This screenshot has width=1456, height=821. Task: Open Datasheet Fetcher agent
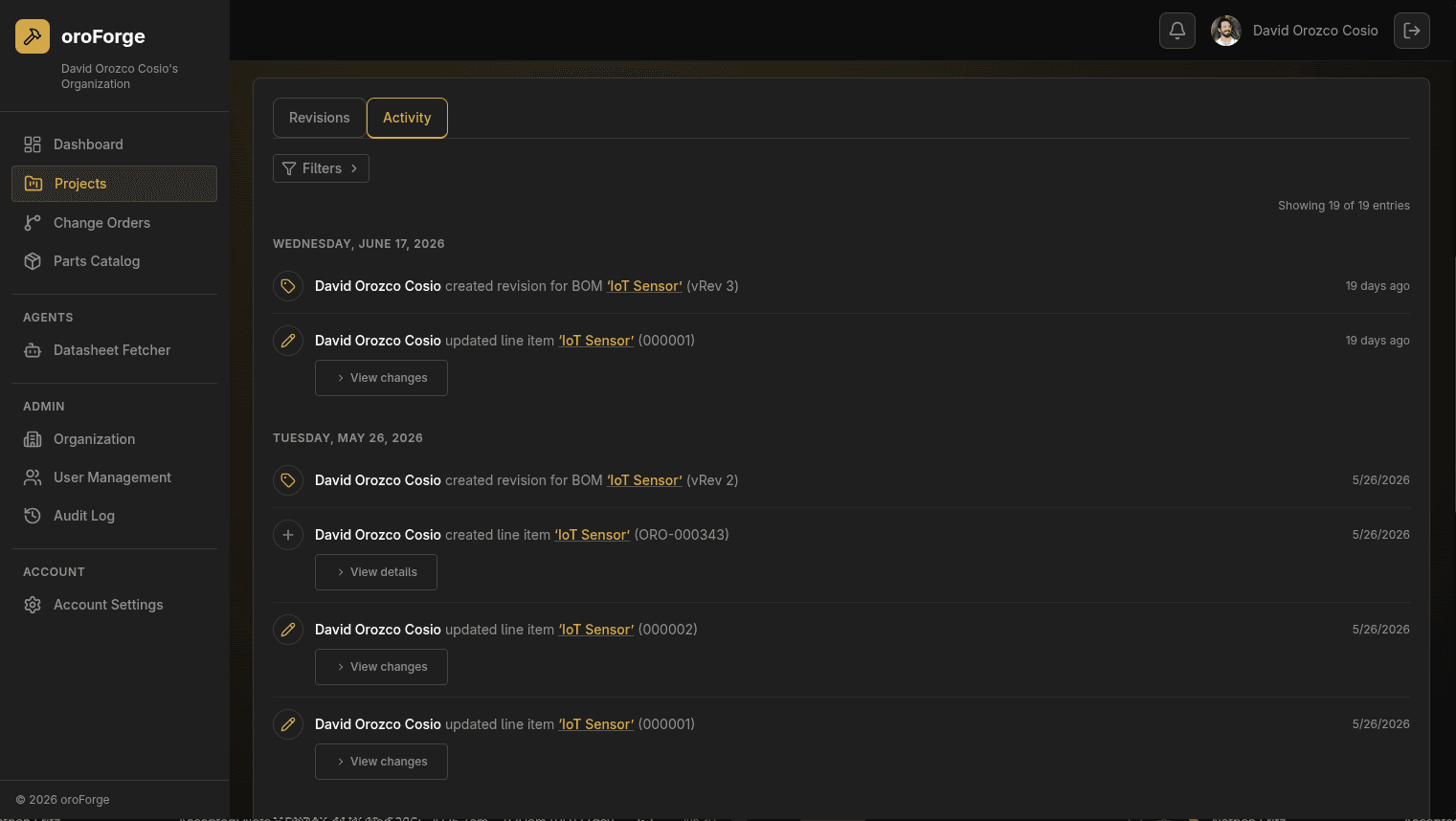114,350
